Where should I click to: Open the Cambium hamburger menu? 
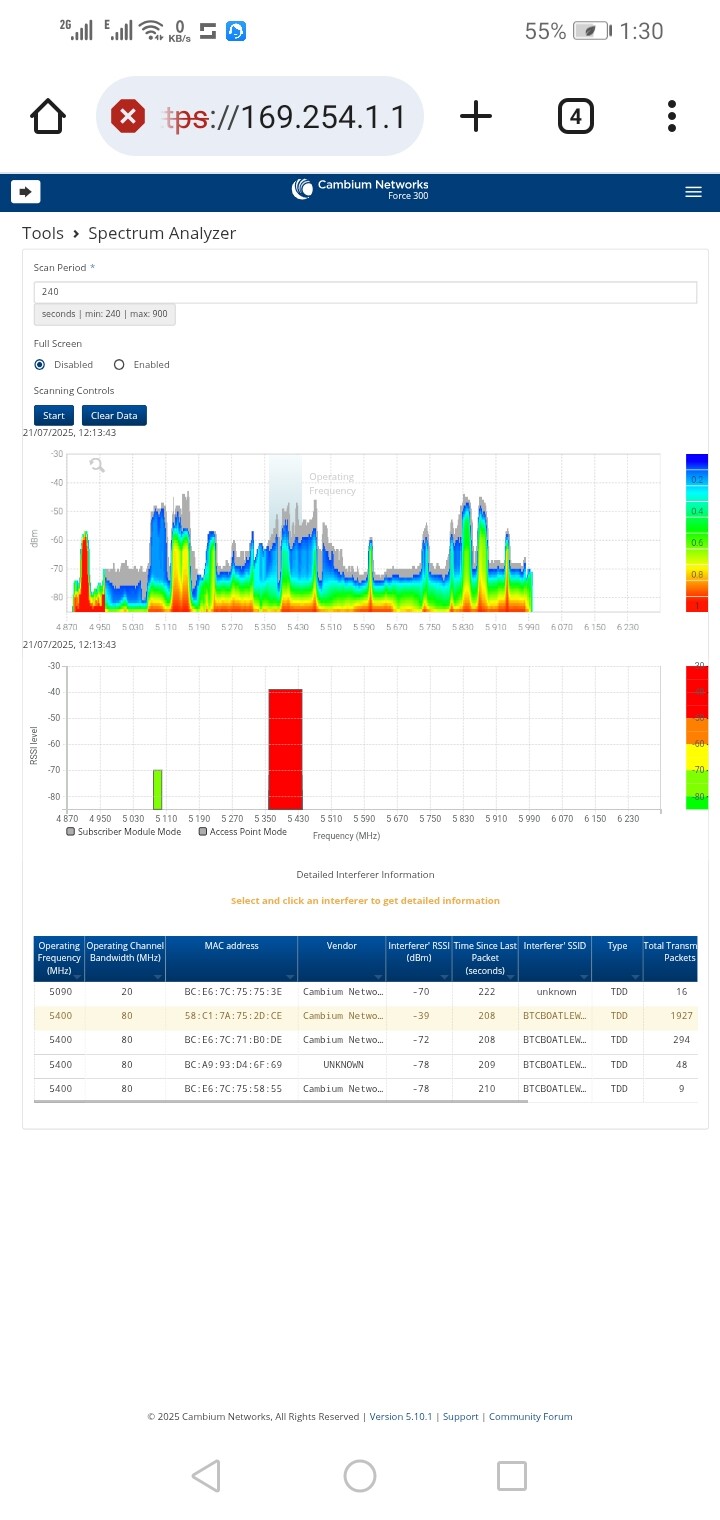pos(693,192)
